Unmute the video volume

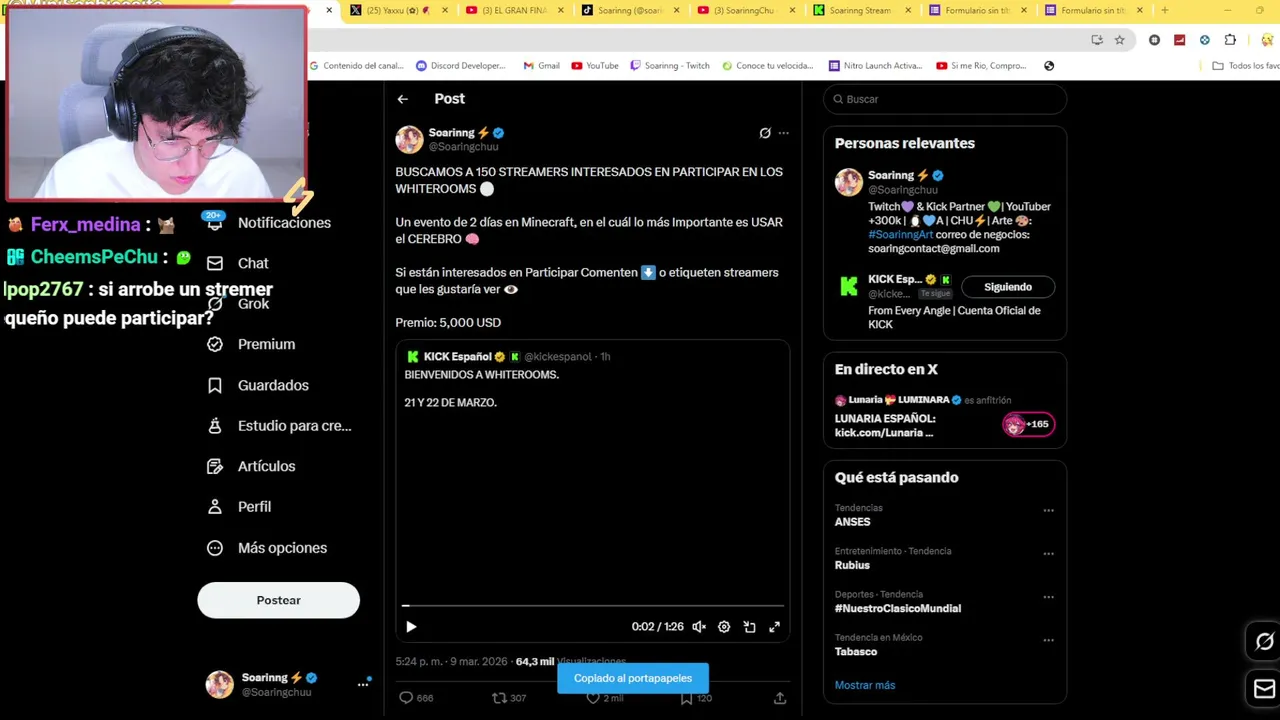[699, 627]
